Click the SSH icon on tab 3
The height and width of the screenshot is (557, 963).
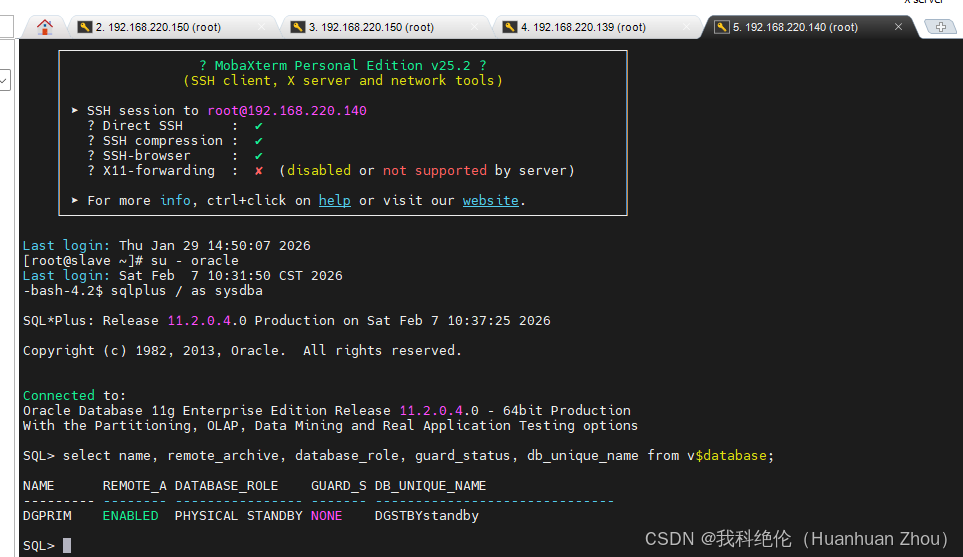297,27
